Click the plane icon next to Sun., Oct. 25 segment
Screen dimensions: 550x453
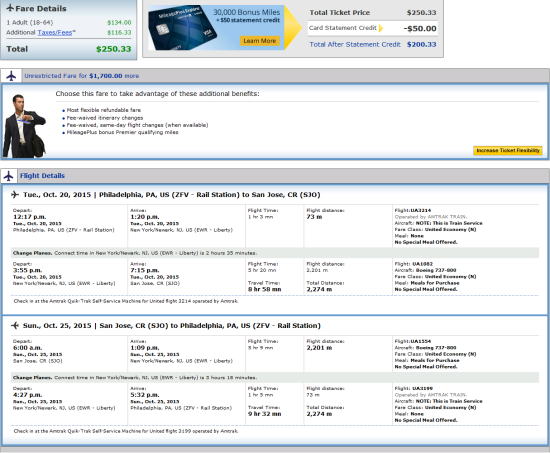coord(15,326)
